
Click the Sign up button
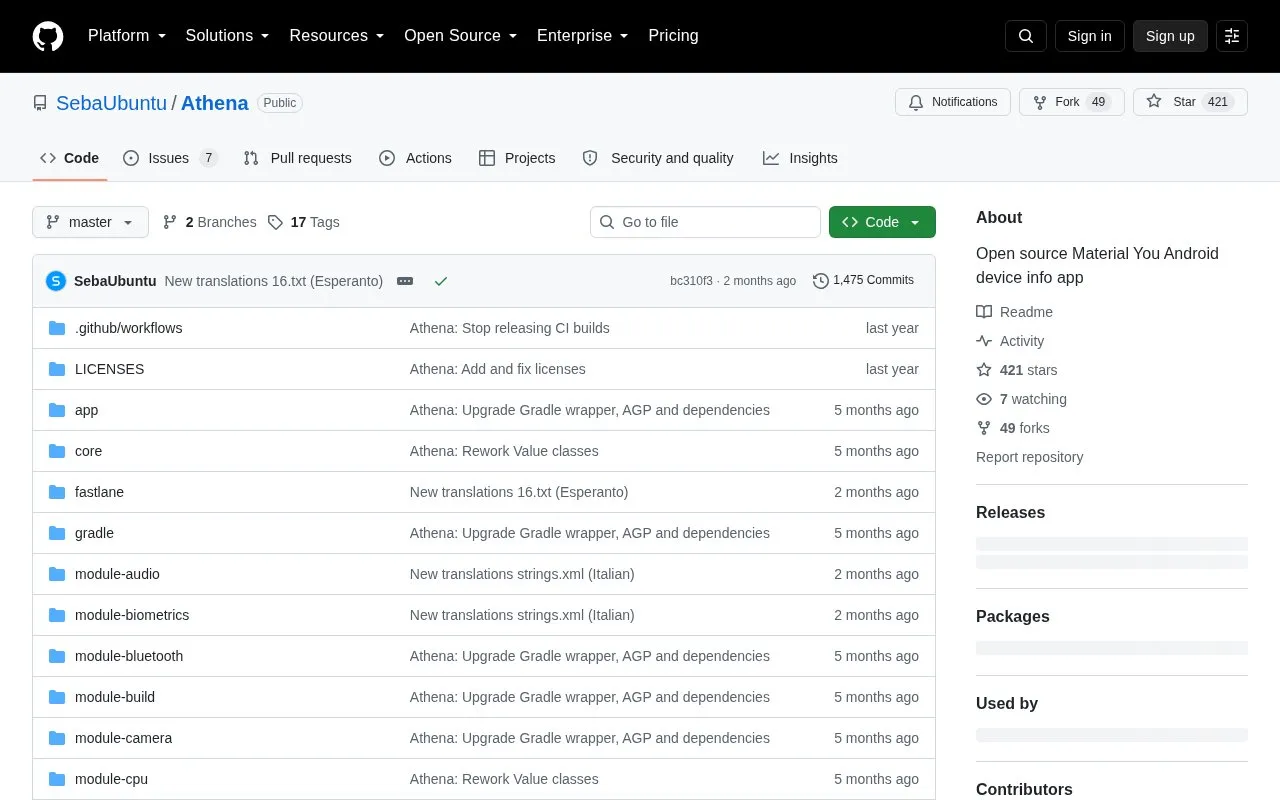[1170, 36]
